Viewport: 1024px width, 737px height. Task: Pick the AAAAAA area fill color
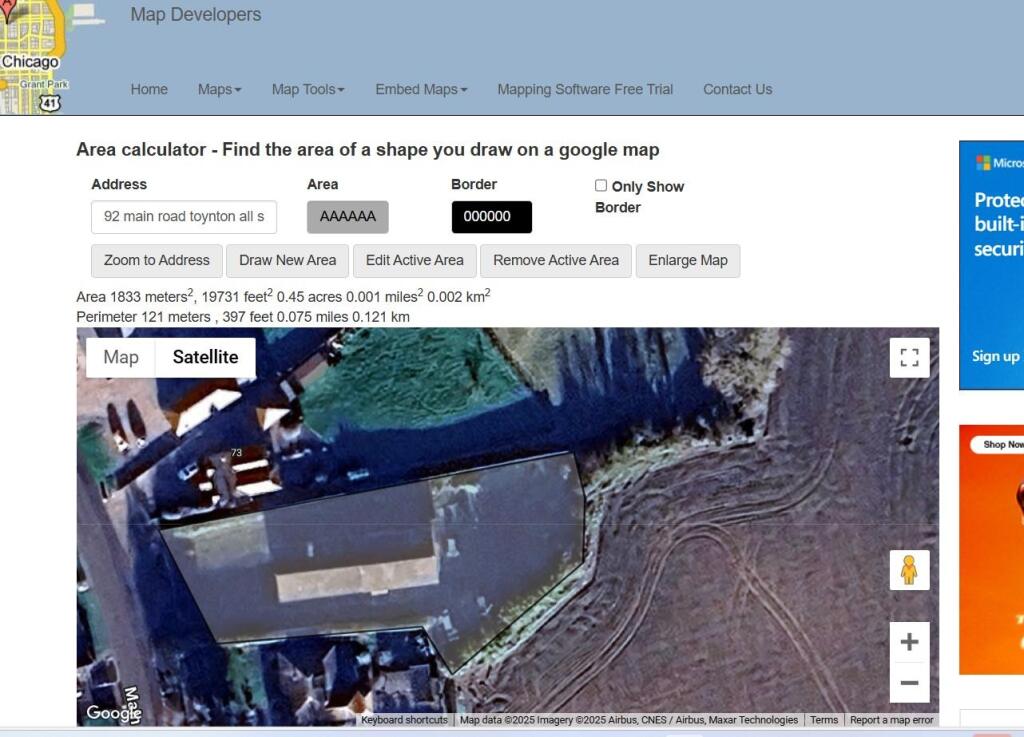[347, 217]
